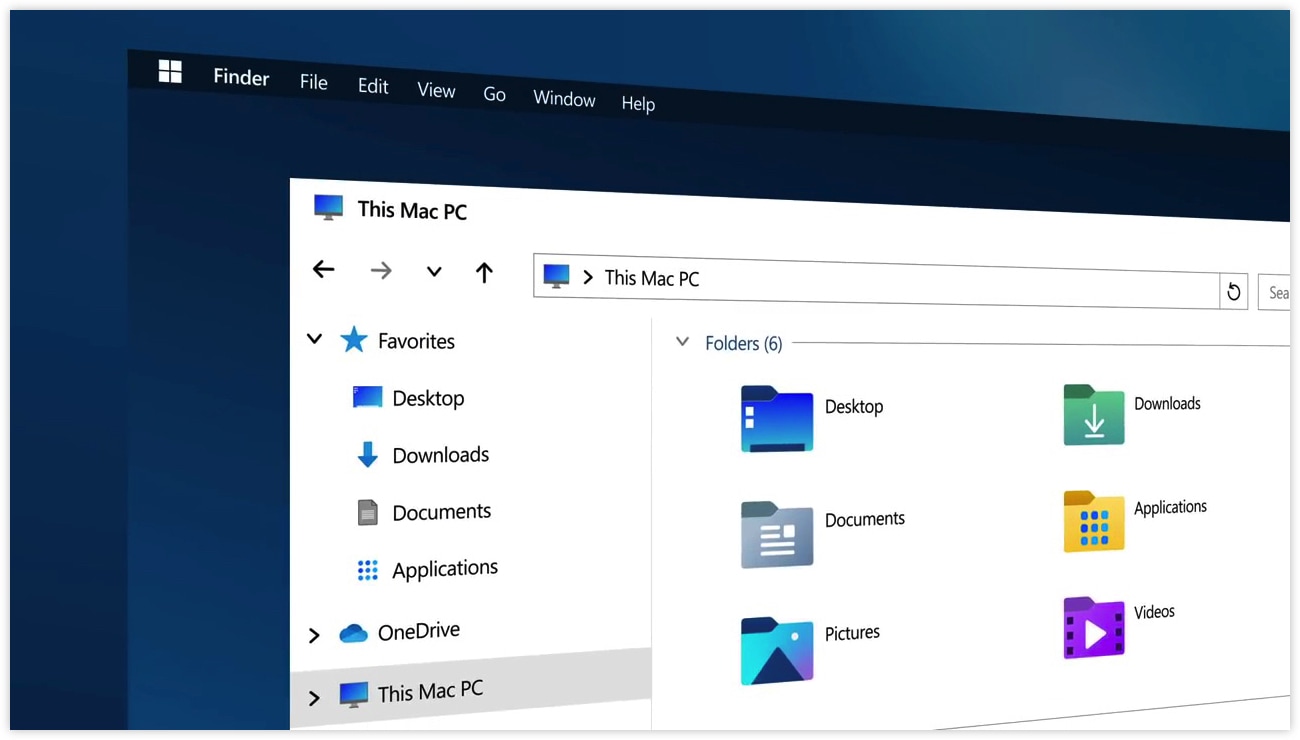Click the Applications folder label
The width and height of the screenshot is (1300, 740).
1170,507
